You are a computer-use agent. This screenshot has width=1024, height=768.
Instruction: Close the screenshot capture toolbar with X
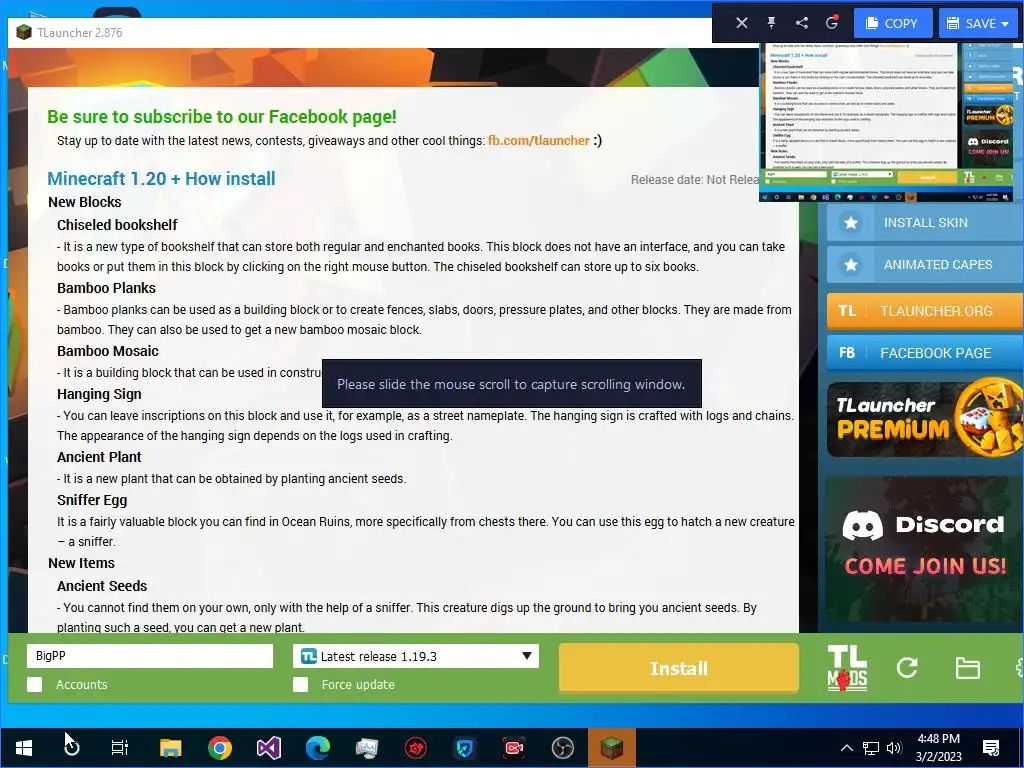(741, 24)
